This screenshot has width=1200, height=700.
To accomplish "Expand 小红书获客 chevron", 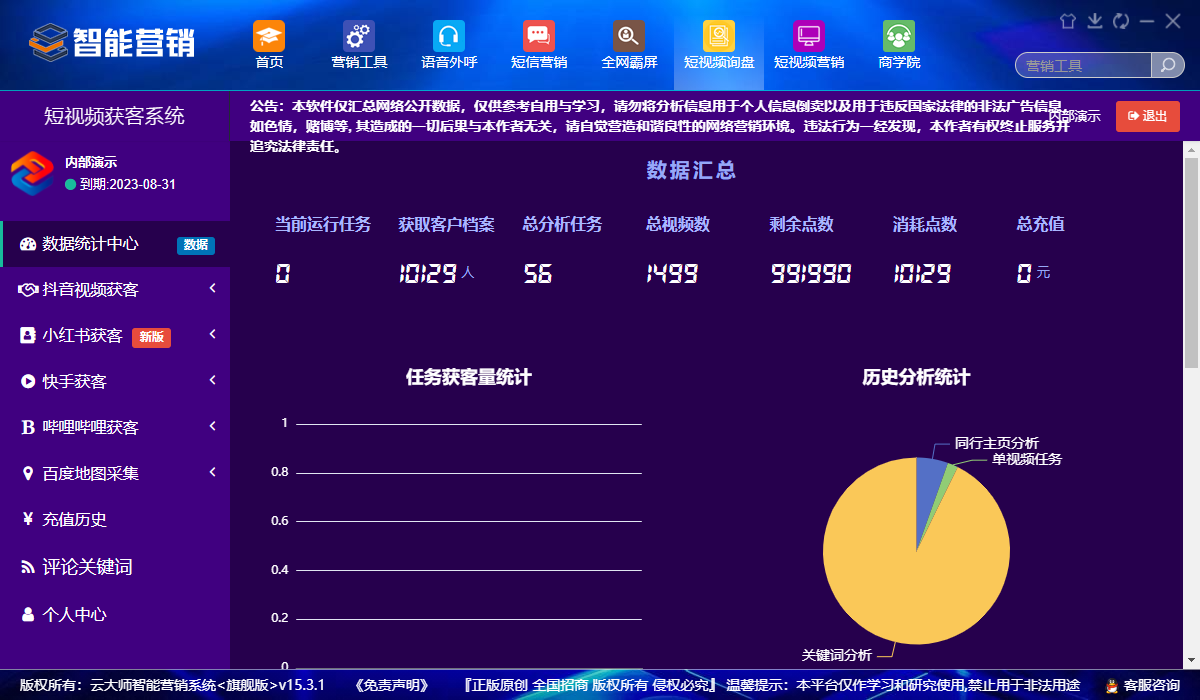I will (x=213, y=334).
